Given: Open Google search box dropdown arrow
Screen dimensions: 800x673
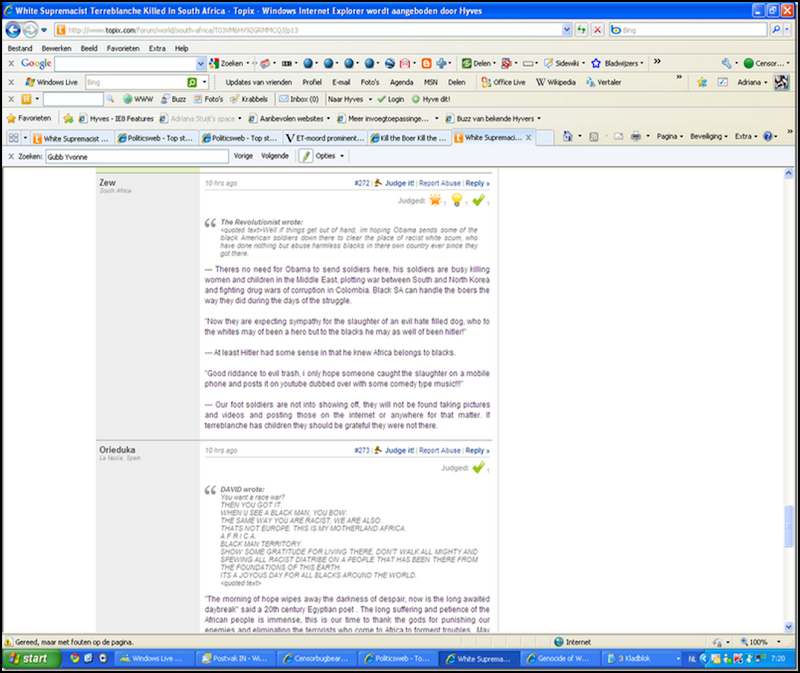Looking at the screenshot, I should pos(201,64).
